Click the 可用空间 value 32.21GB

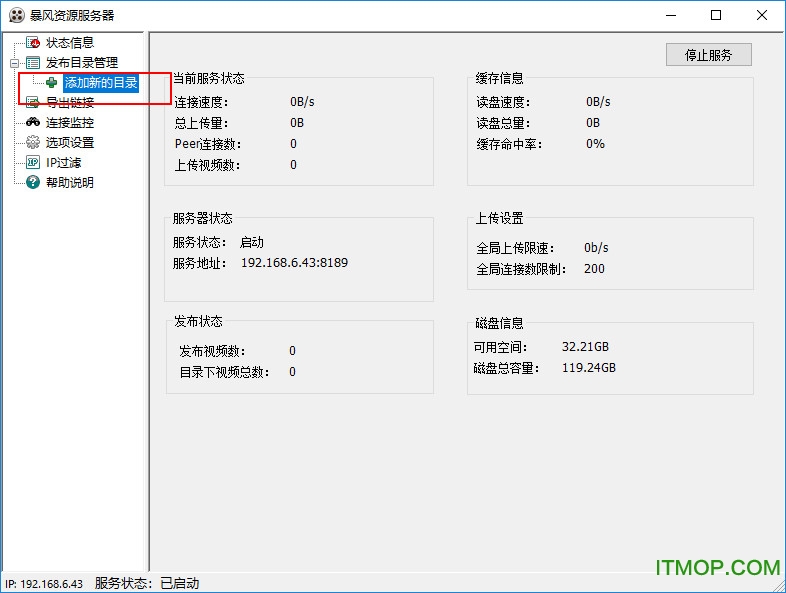[x=585, y=346]
